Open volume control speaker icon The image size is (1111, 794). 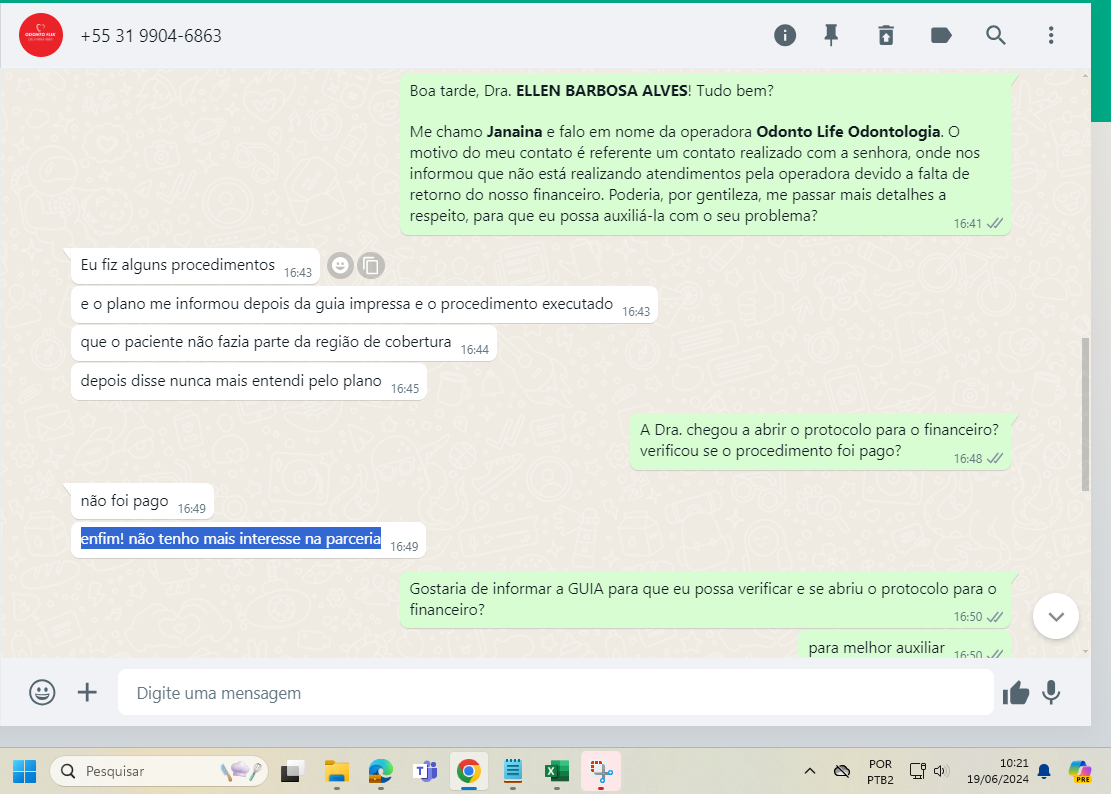pyautogui.click(x=940, y=771)
